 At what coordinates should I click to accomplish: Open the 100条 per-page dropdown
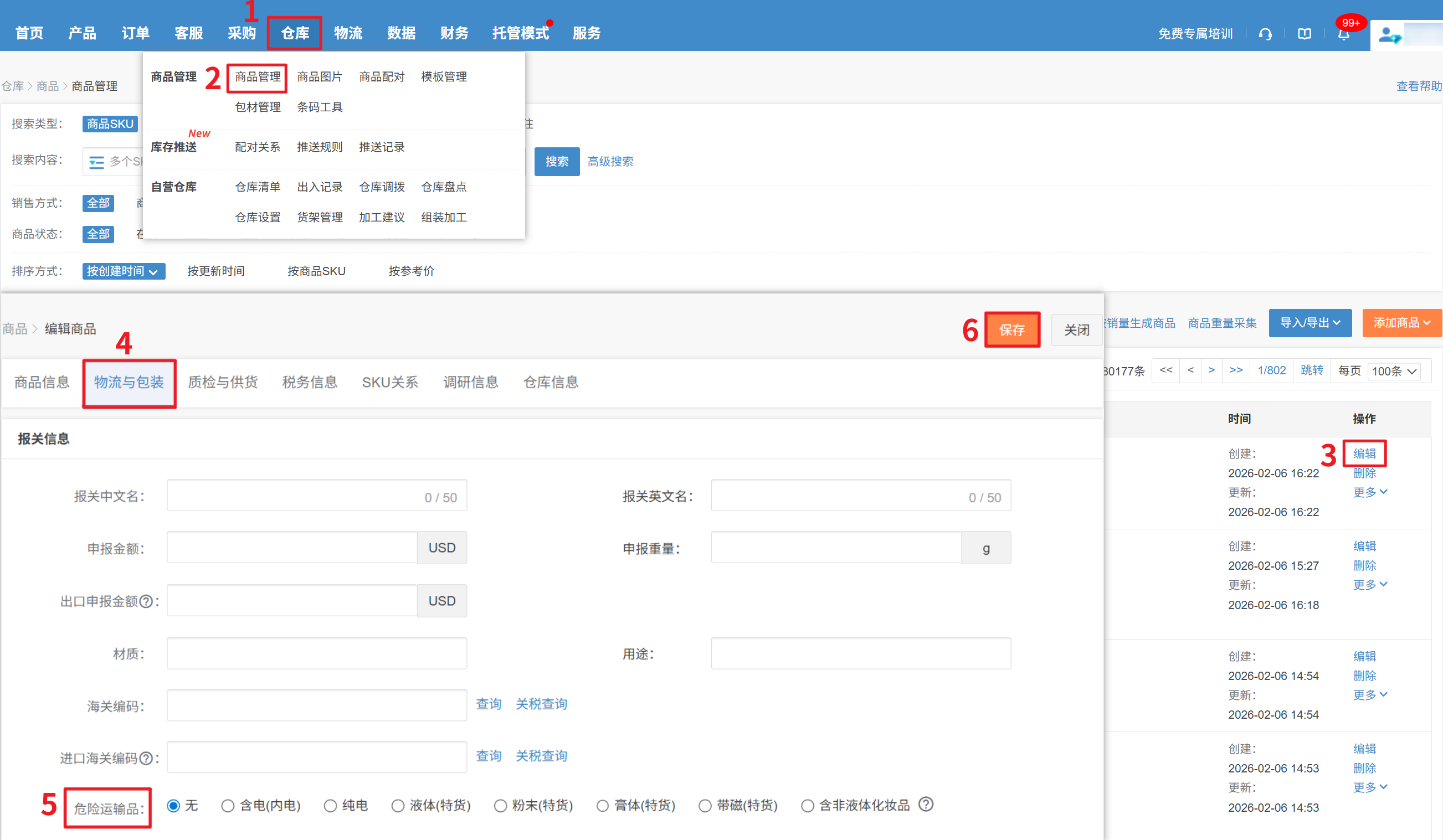(1394, 371)
